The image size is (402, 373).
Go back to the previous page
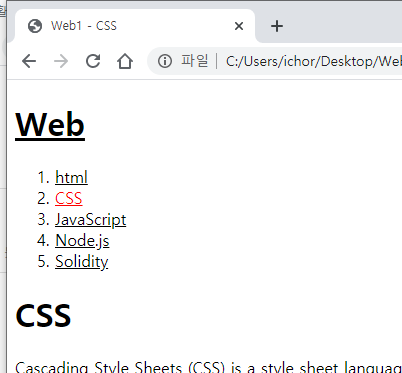tap(29, 61)
